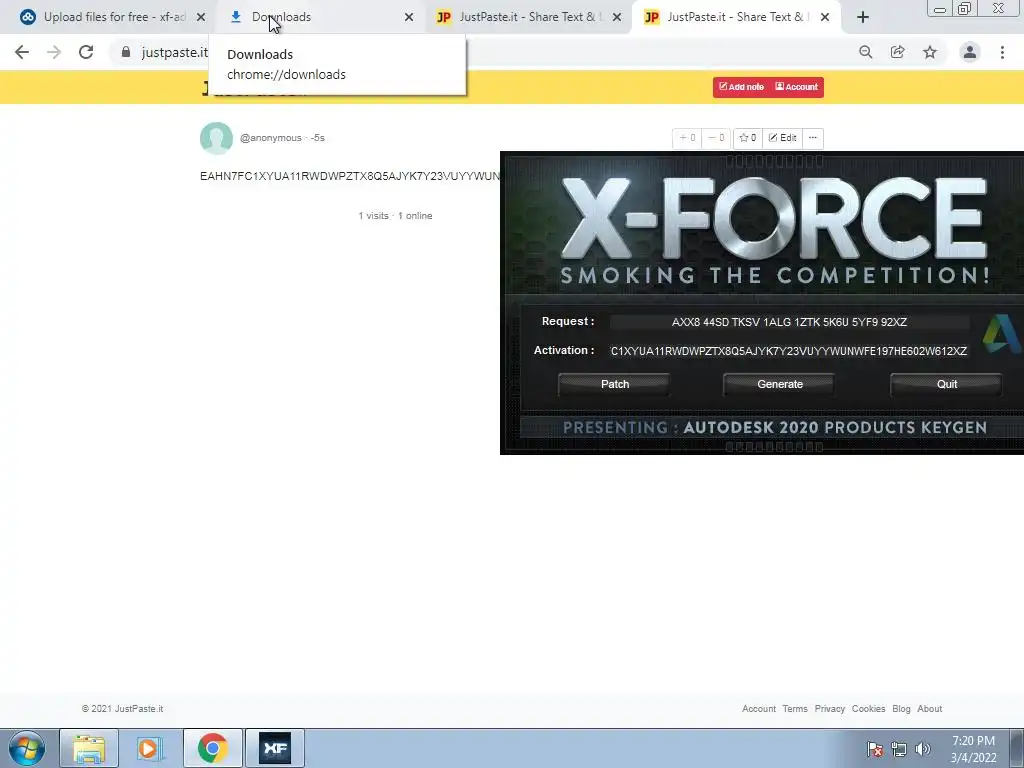Viewport: 1024px width, 768px height.
Task: Close the inactive JustPaste.it tab
Action: [617, 17]
